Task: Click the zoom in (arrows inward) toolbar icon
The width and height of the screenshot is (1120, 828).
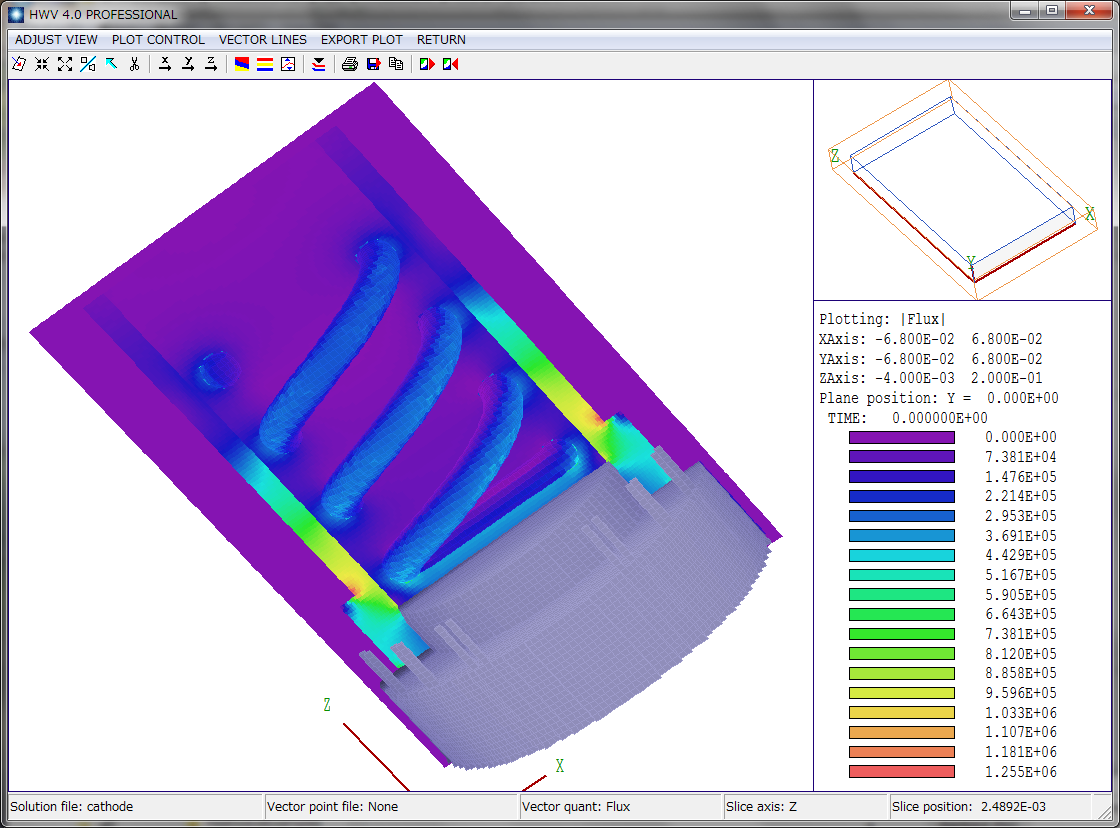Action: pyautogui.click(x=42, y=64)
